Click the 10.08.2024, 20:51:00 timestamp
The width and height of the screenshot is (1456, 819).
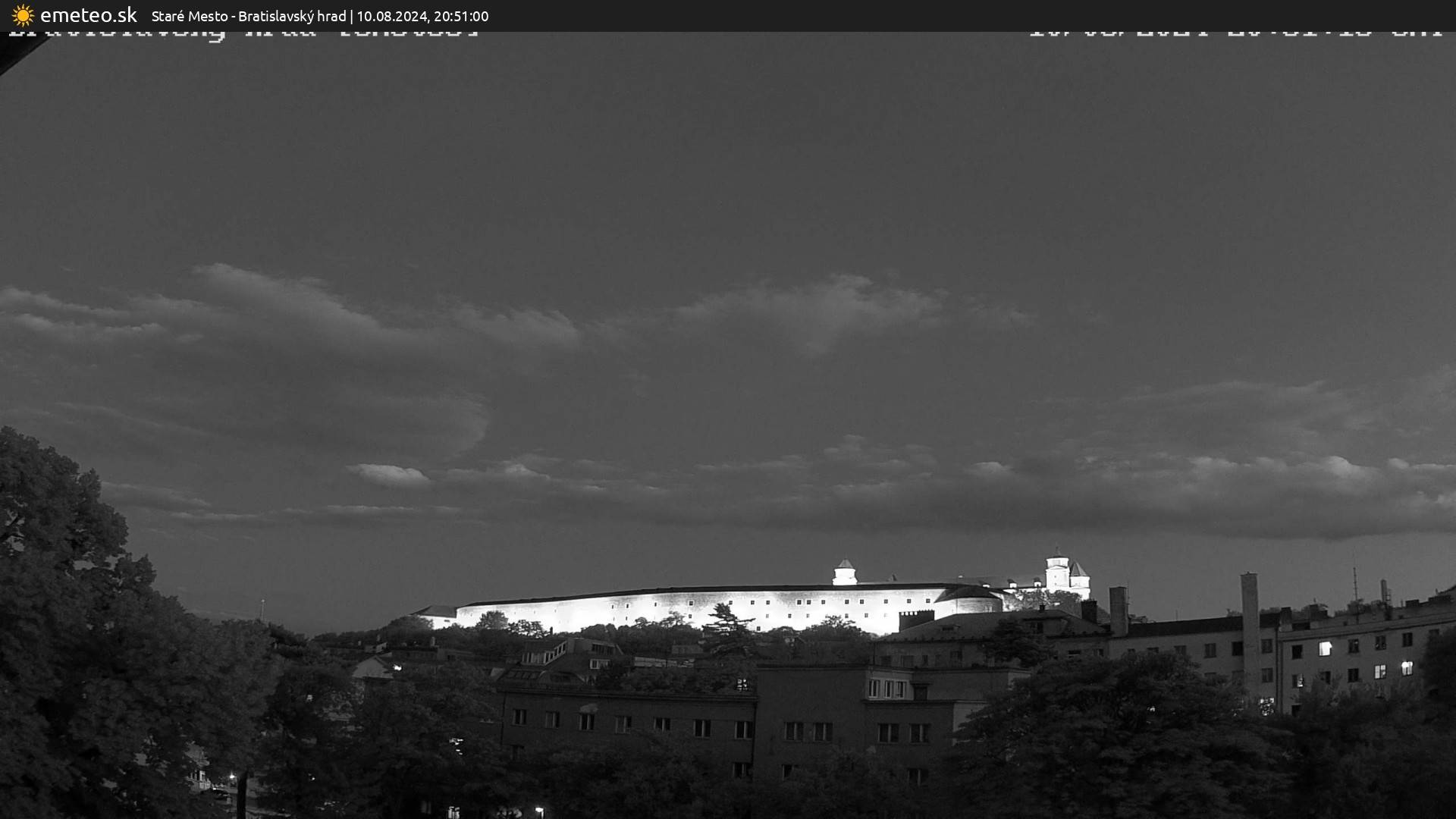coord(422,16)
